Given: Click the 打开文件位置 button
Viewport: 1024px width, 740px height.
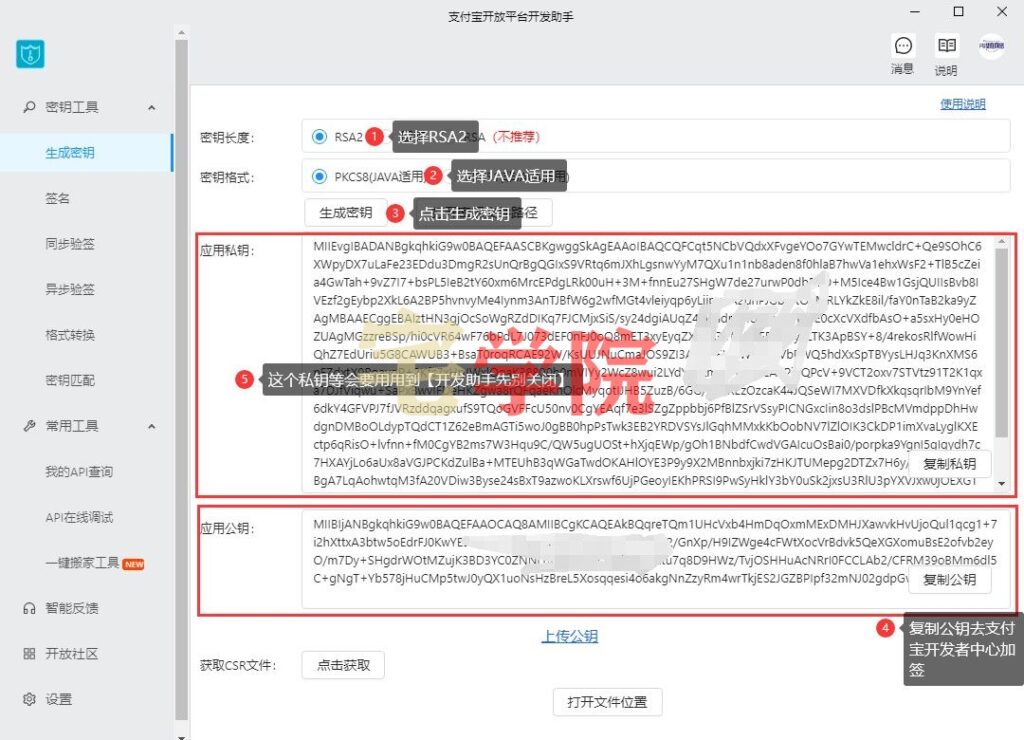Looking at the screenshot, I should tap(607, 702).
